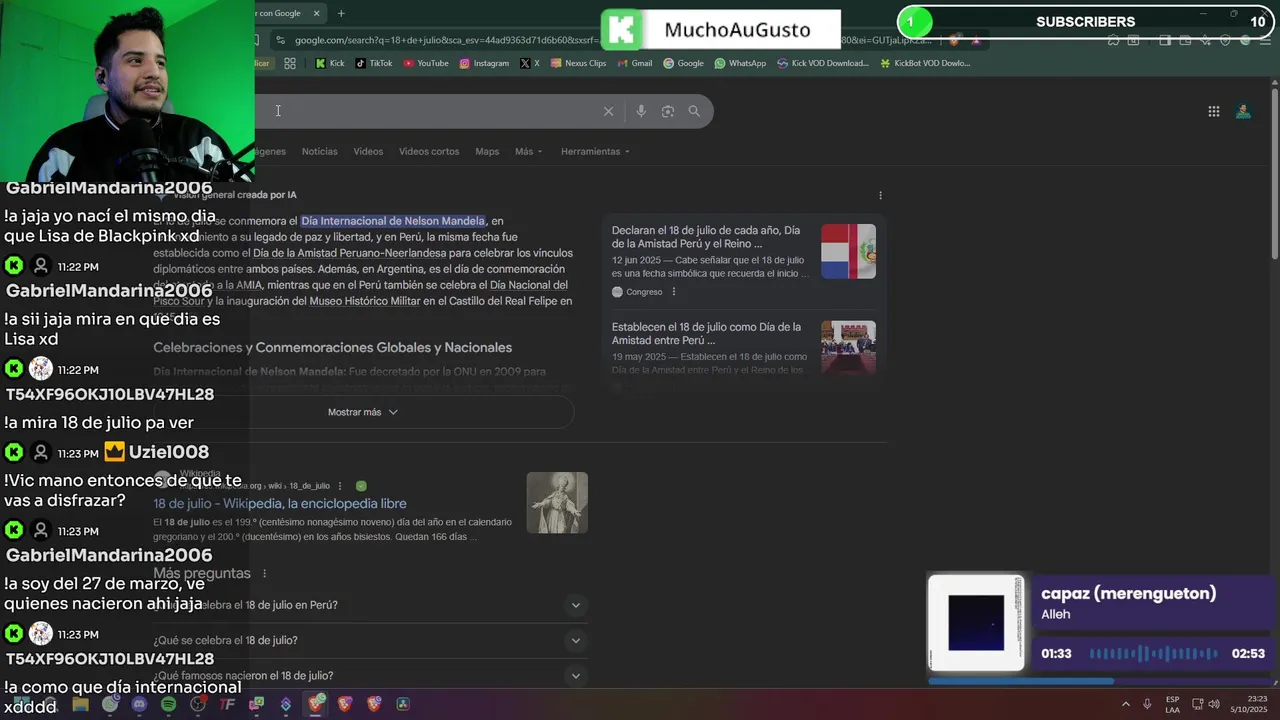Viewport: 1280px width, 720px height.
Task: Open the YouTube bookmark
Action: (426, 63)
